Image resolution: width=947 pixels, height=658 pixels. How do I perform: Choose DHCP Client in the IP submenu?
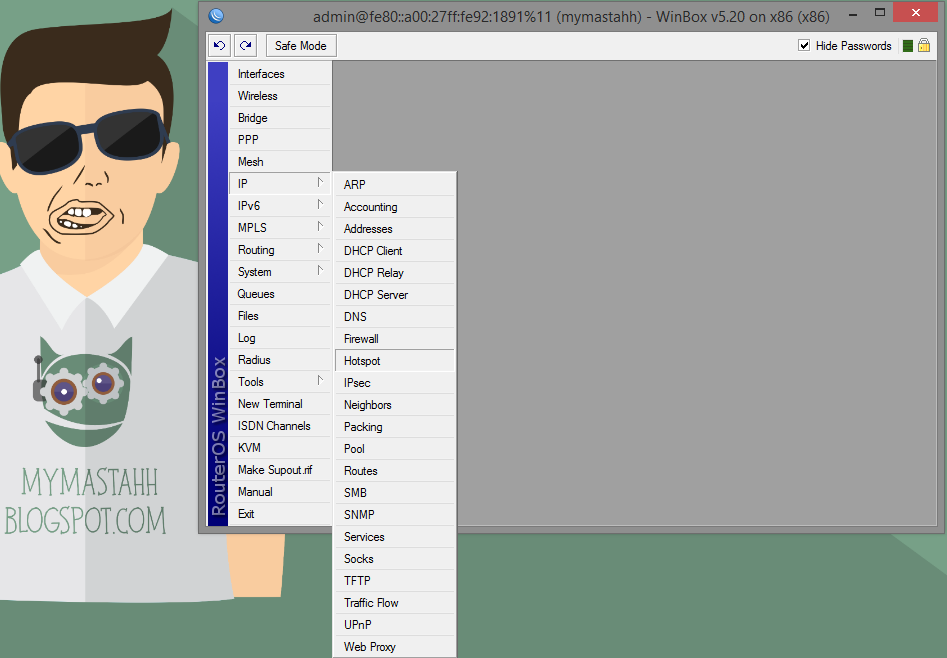pos(394,251)
